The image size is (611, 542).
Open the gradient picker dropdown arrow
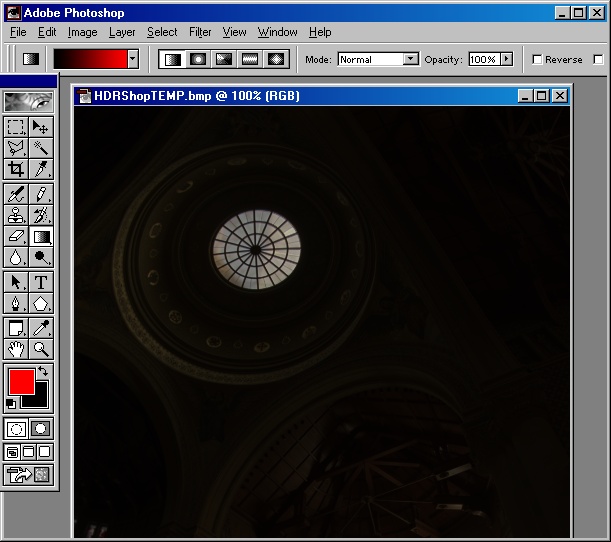click(133, 59)
